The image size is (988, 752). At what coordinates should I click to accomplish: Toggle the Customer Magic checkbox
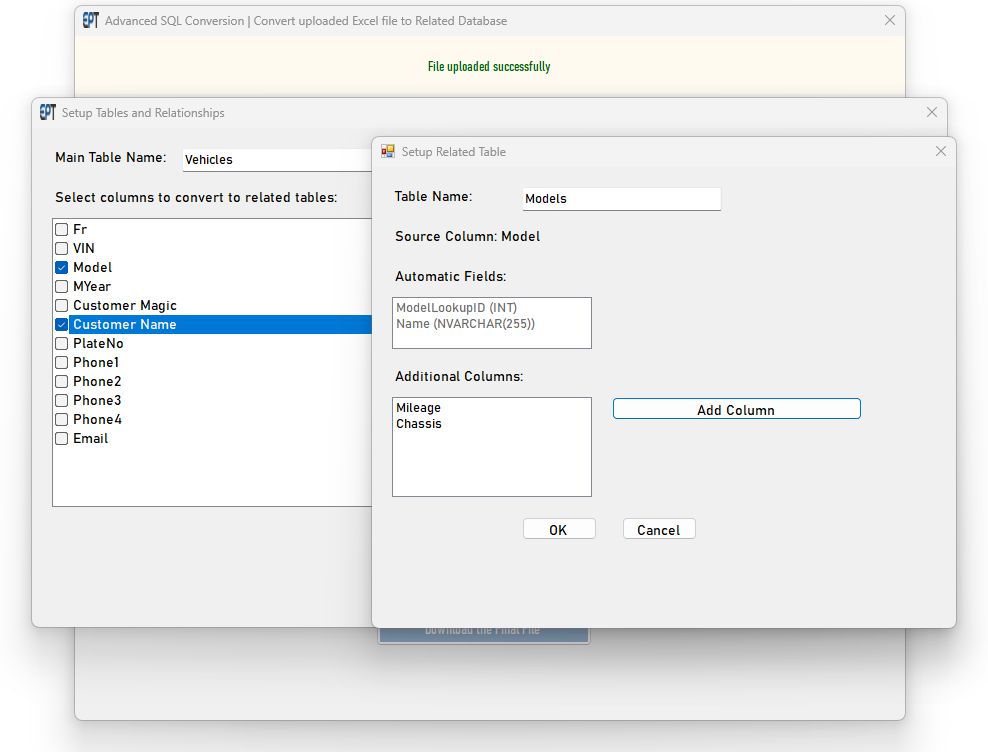62,305
